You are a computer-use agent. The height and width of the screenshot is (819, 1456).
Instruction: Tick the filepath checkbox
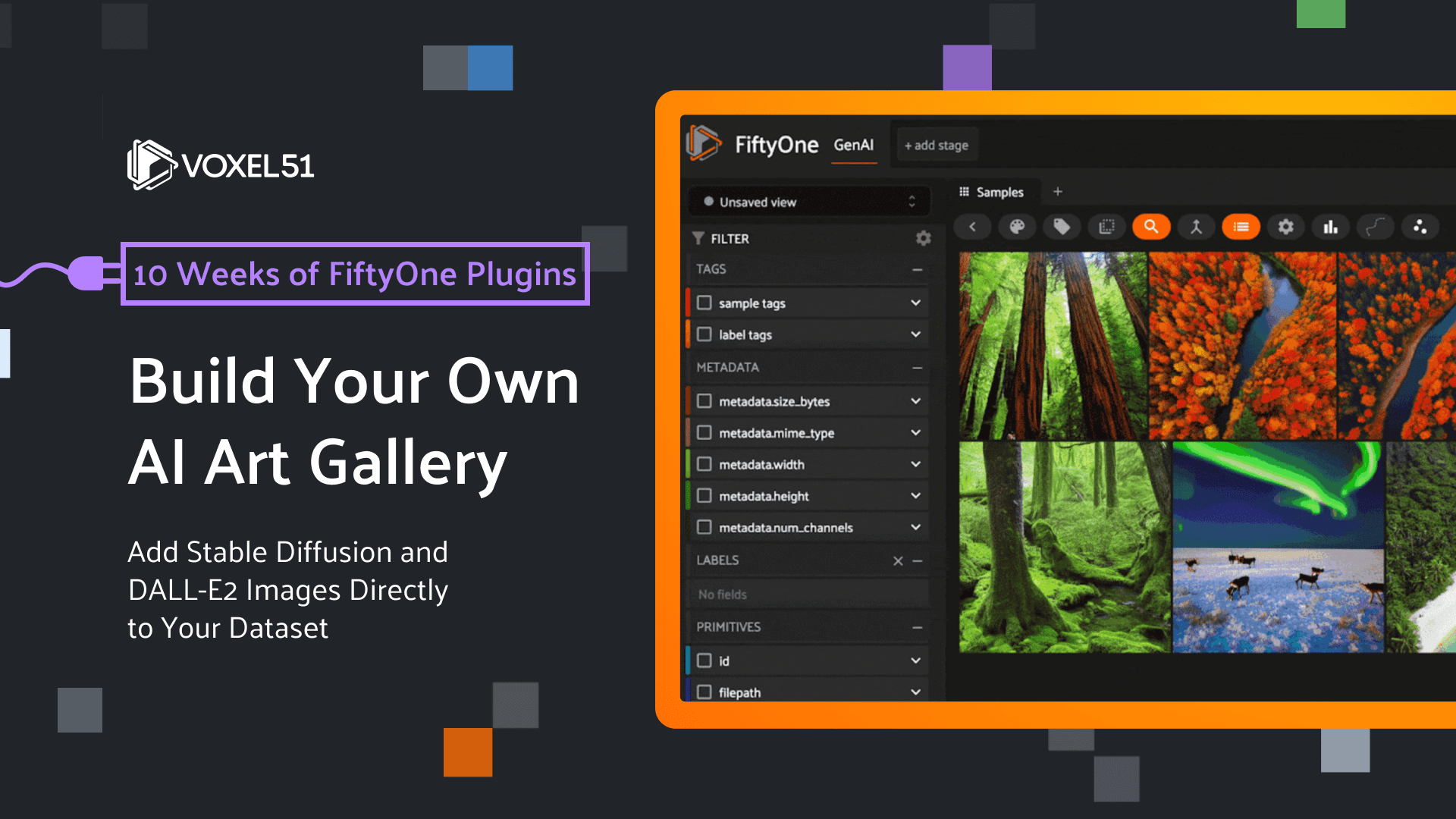coord(704,692)
